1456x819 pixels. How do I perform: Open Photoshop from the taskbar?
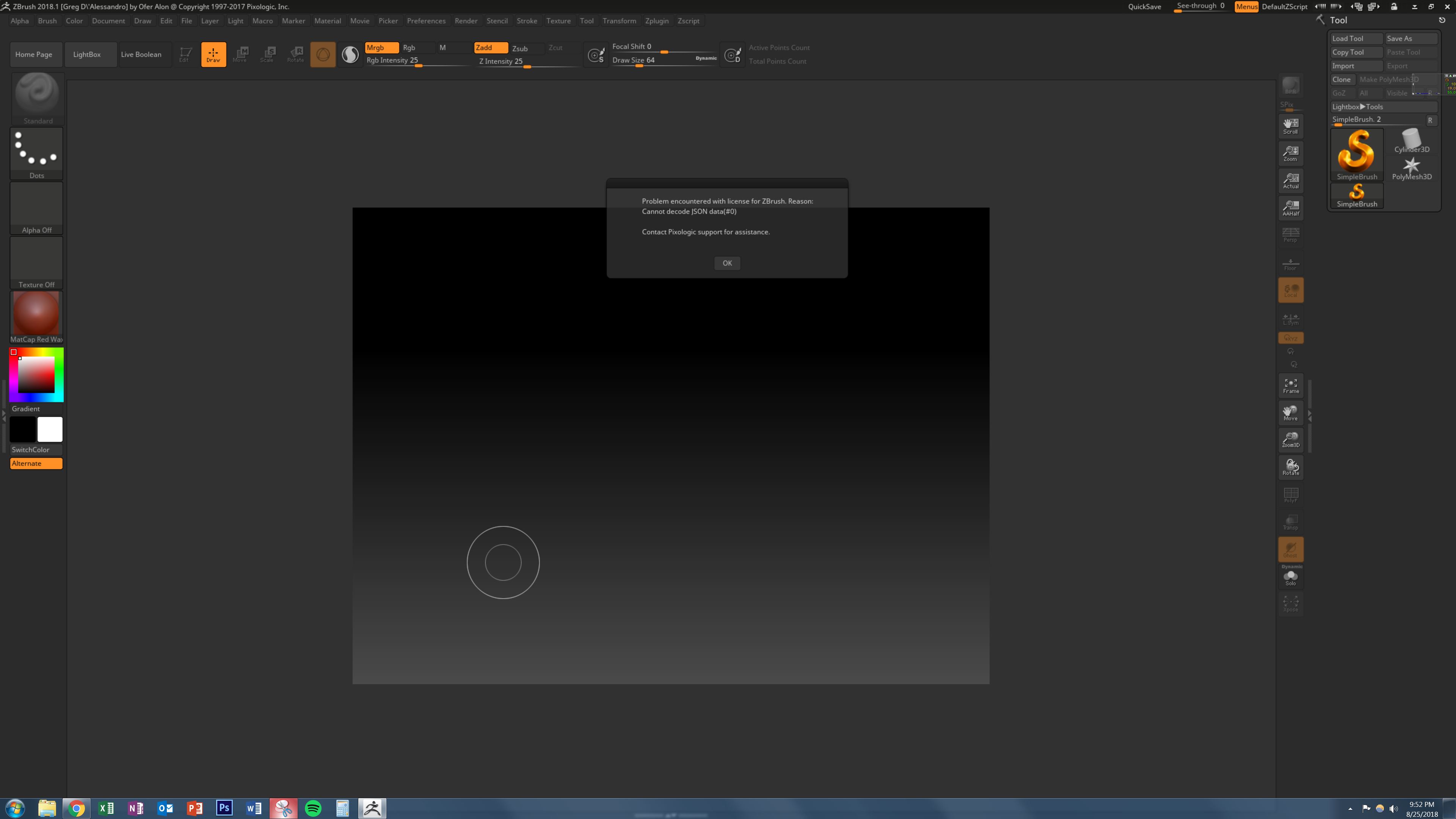(224, 808)
